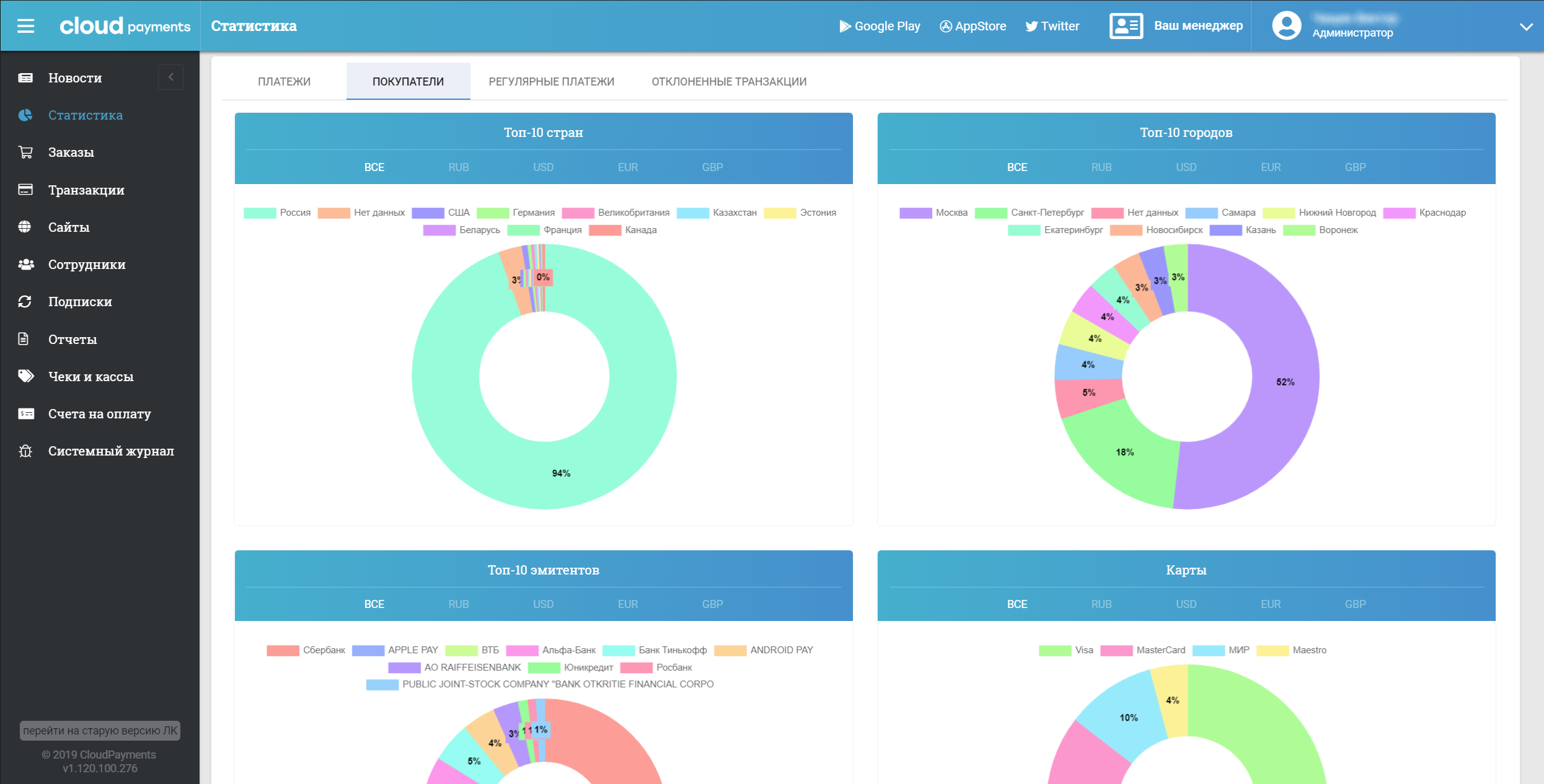This screenshot has height=784, width=1544.
Task: Click the News sidebar icon
Action: click(25, 78)
